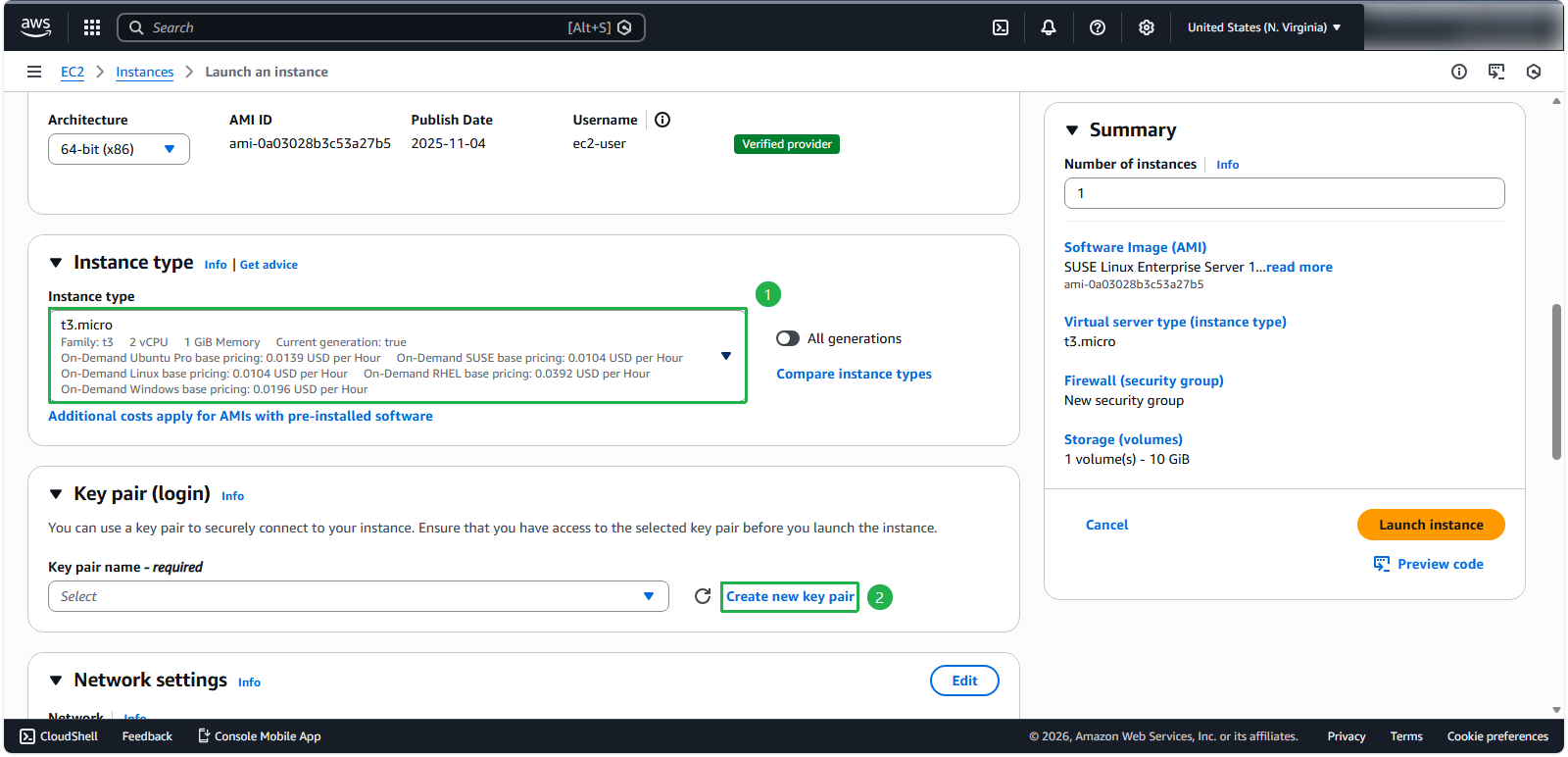Click the t3.micro value in Summary
The height and width of the screenshot is (757, 1568).
coord(1090,341)
